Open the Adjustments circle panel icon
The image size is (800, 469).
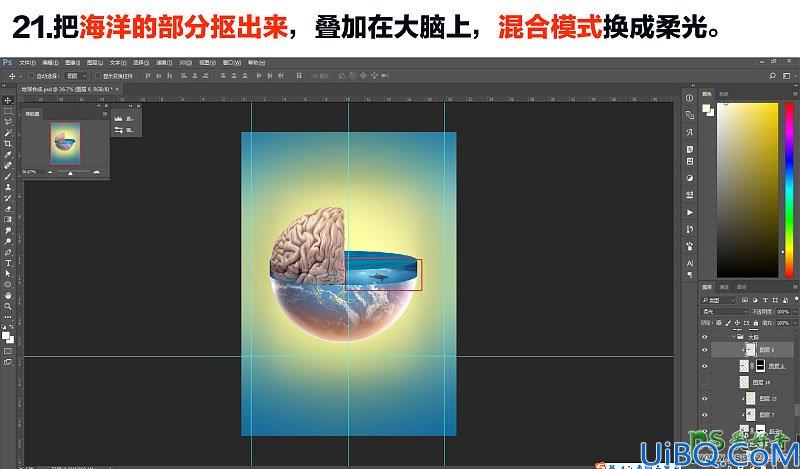click(x=690, y=178)
